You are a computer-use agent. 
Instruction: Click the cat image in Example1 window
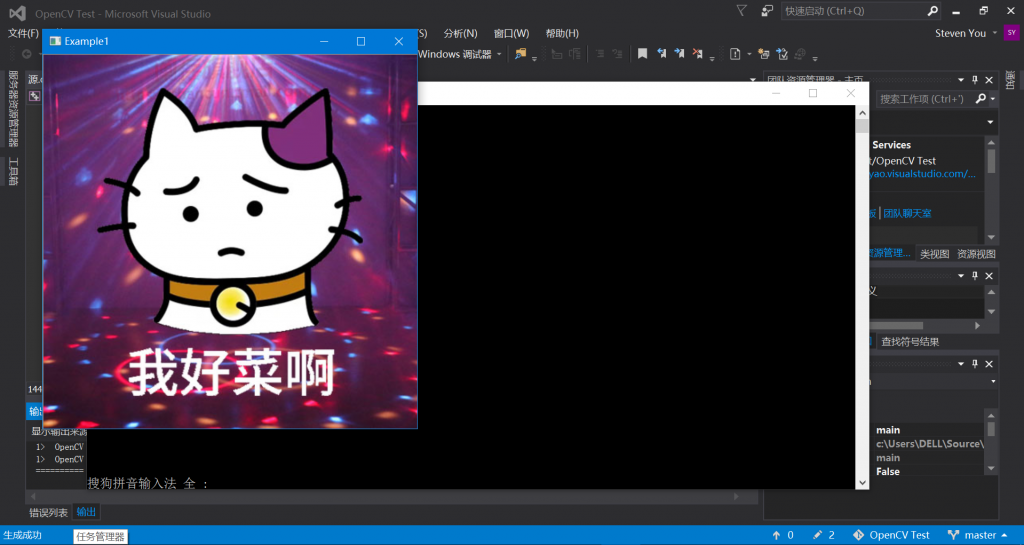tap(230, 241)
